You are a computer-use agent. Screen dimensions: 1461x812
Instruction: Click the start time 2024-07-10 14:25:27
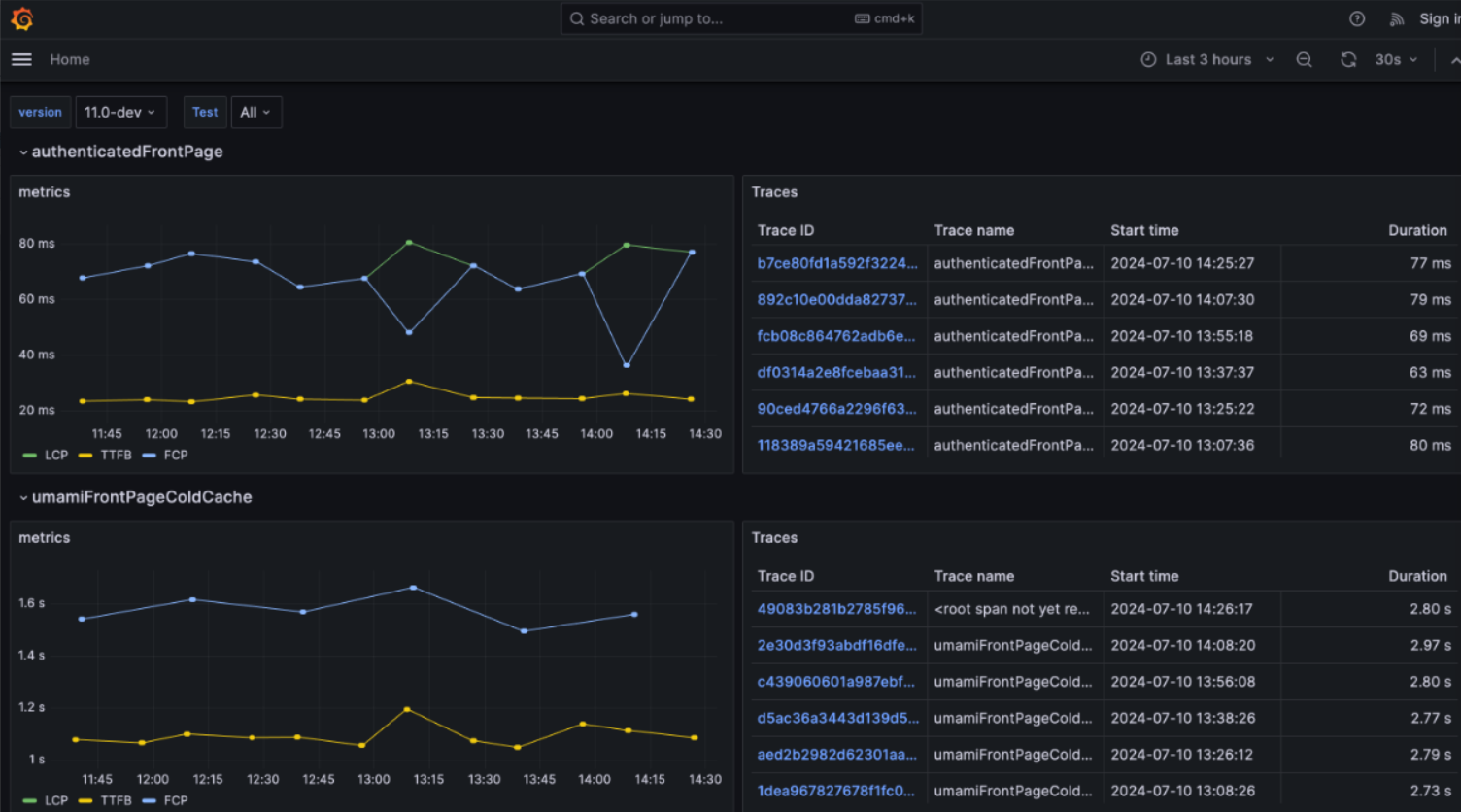(1182, 263)
